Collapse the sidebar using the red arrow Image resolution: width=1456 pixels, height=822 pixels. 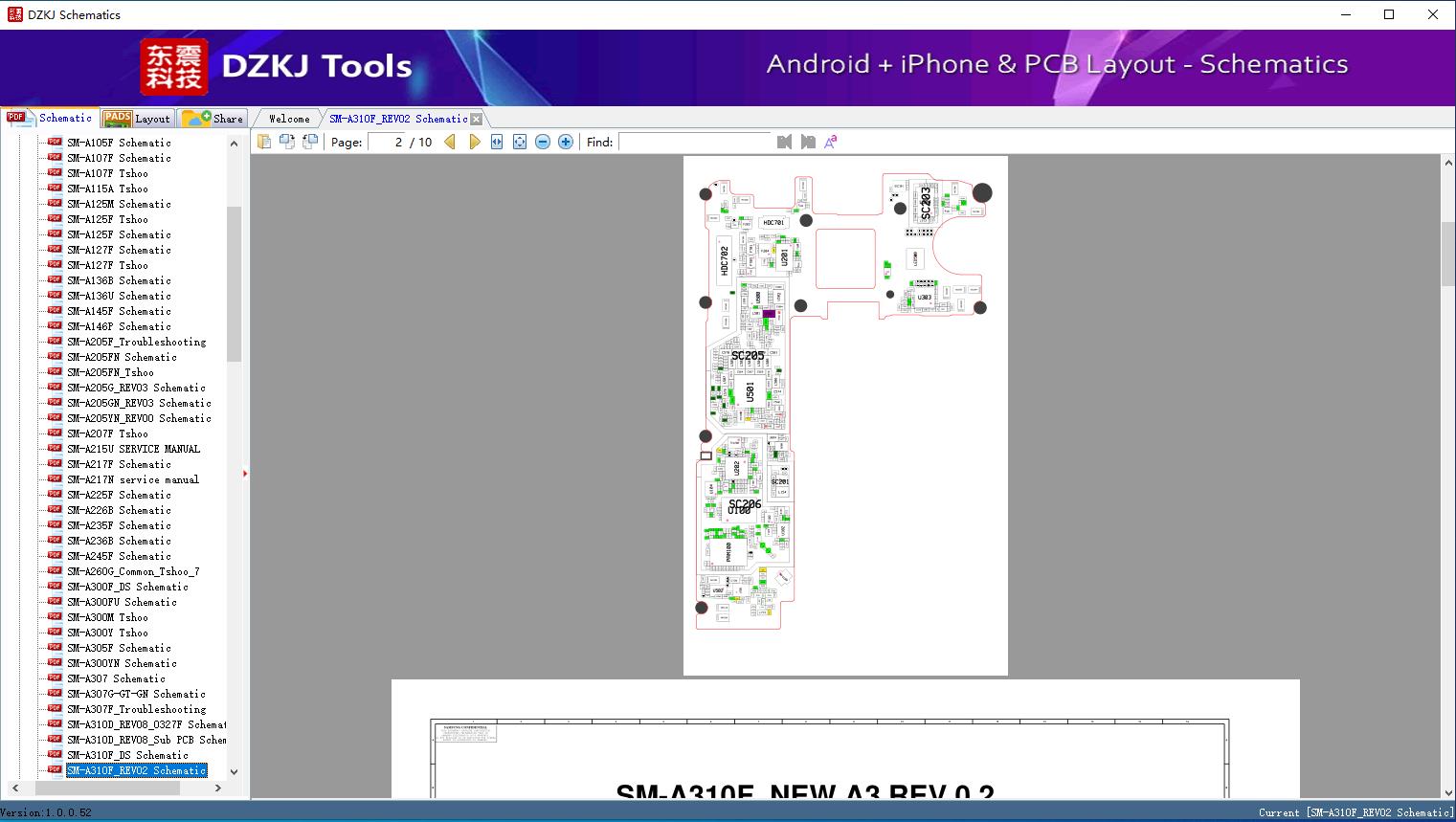(245, 474)
